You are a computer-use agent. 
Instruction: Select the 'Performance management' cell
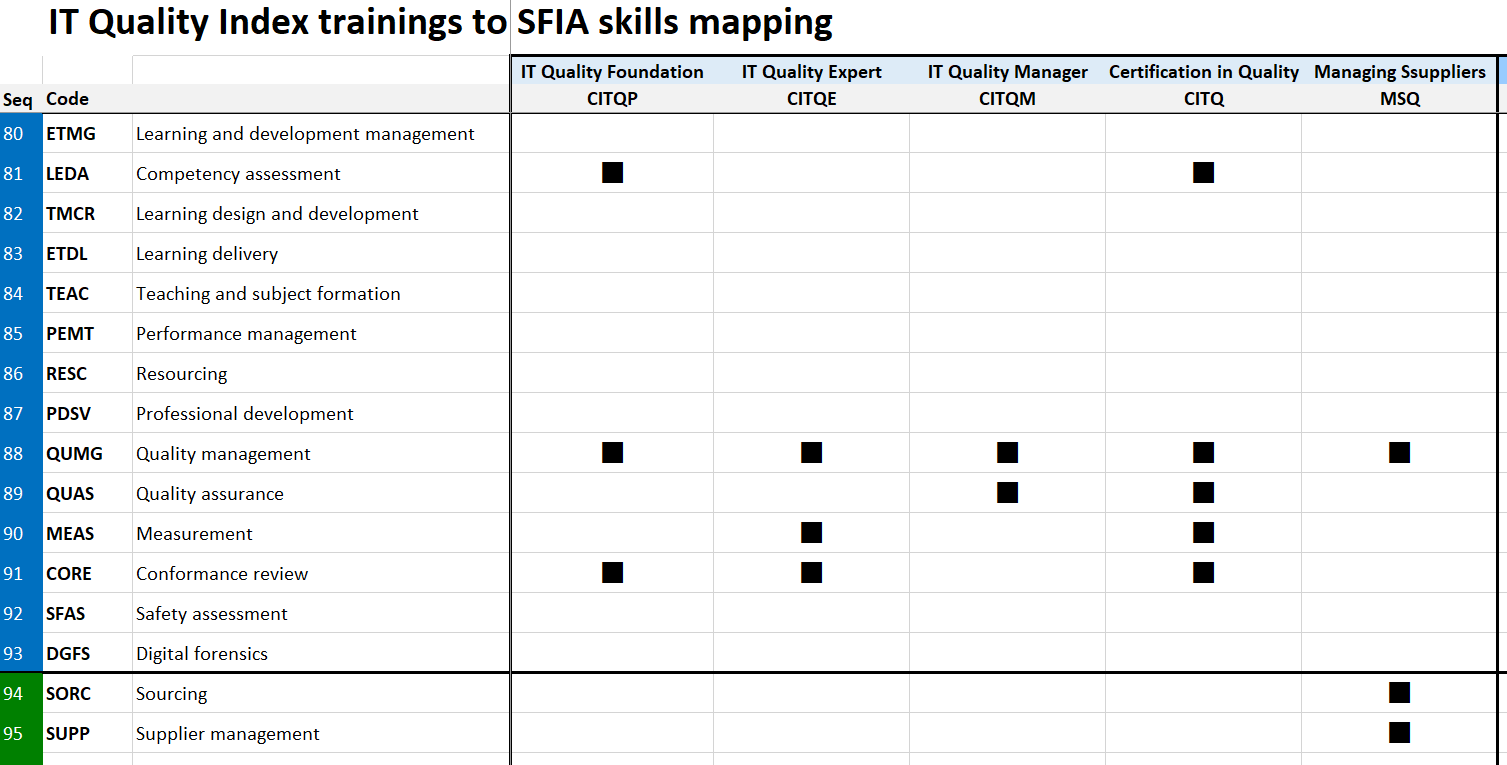[x=321, y=334]
